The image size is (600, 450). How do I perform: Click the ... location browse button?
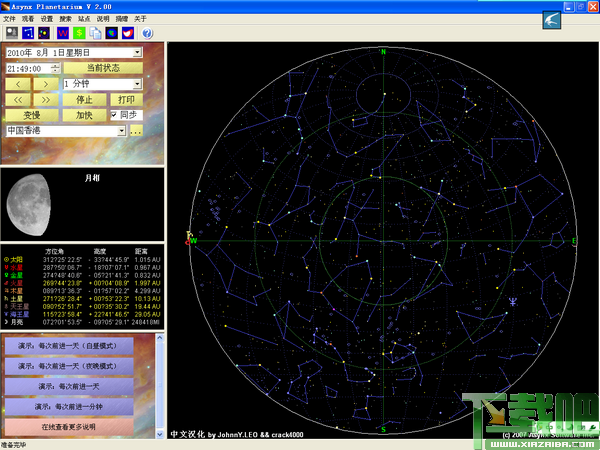(136, 131)
